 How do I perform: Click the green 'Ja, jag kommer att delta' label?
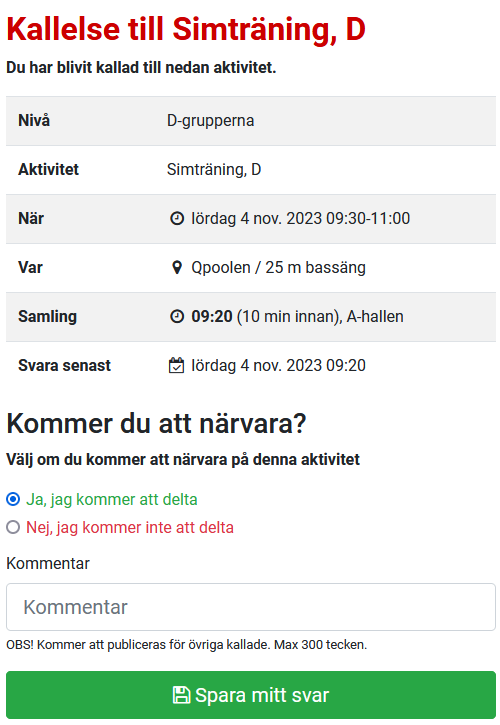point(111,500)
